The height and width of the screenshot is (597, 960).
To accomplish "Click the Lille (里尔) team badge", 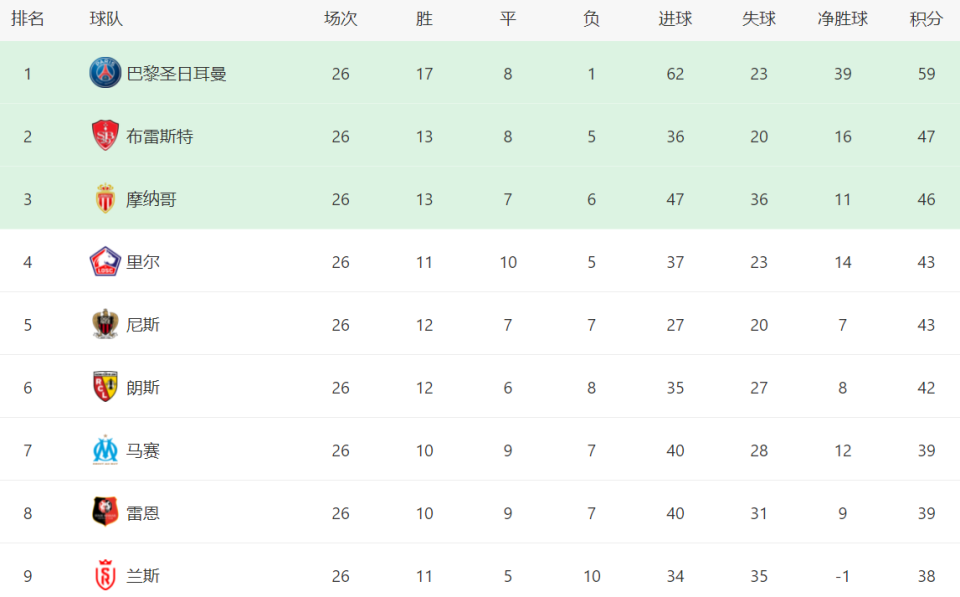I will (x=105, y=262).
